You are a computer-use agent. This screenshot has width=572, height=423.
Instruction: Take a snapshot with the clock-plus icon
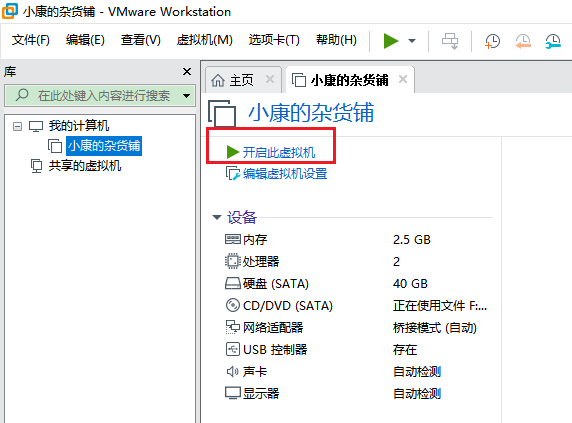(x=492, y=41)
